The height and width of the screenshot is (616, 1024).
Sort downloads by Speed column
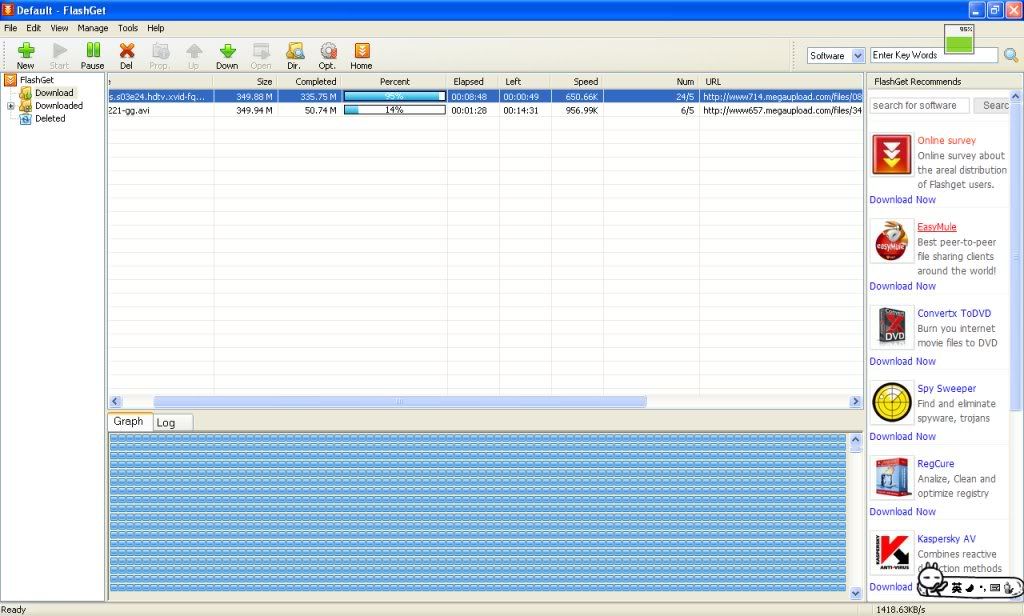coord(577,82)
